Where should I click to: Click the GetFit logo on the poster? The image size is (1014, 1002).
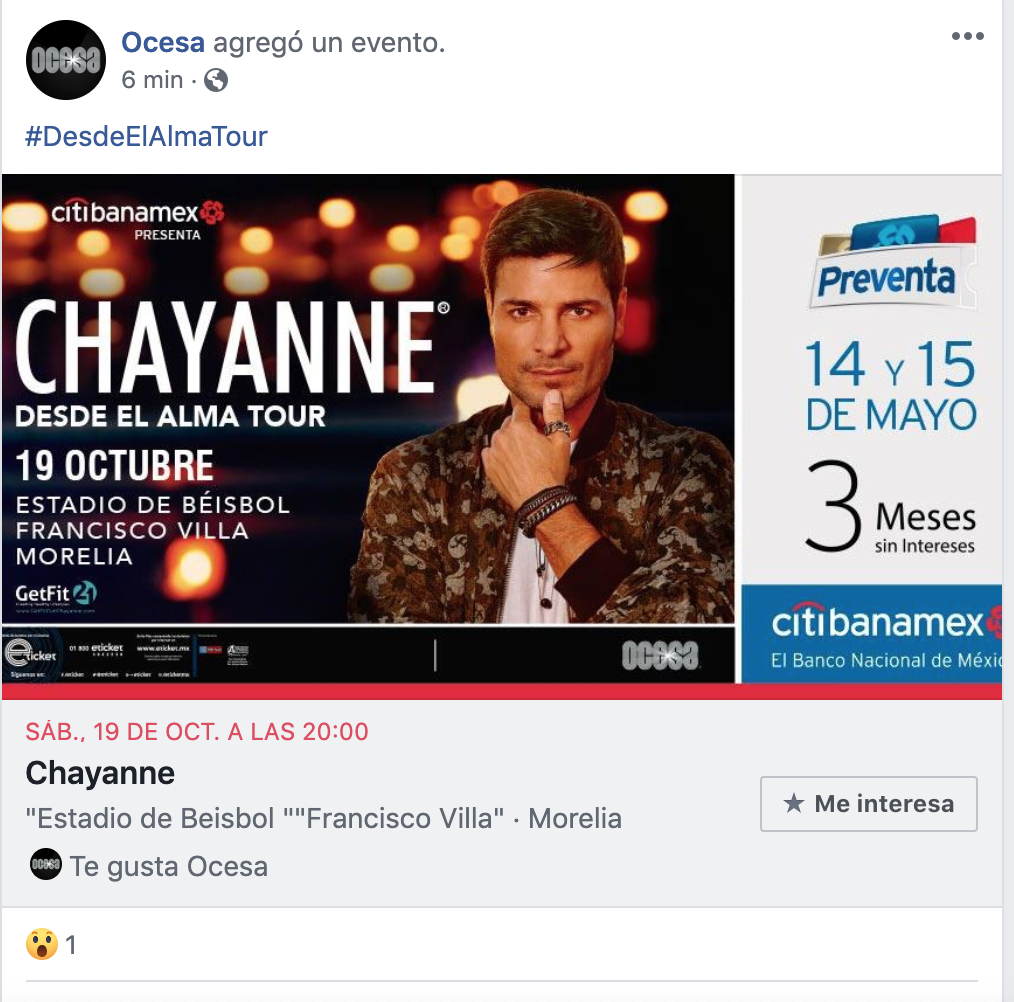click(56, 593)
